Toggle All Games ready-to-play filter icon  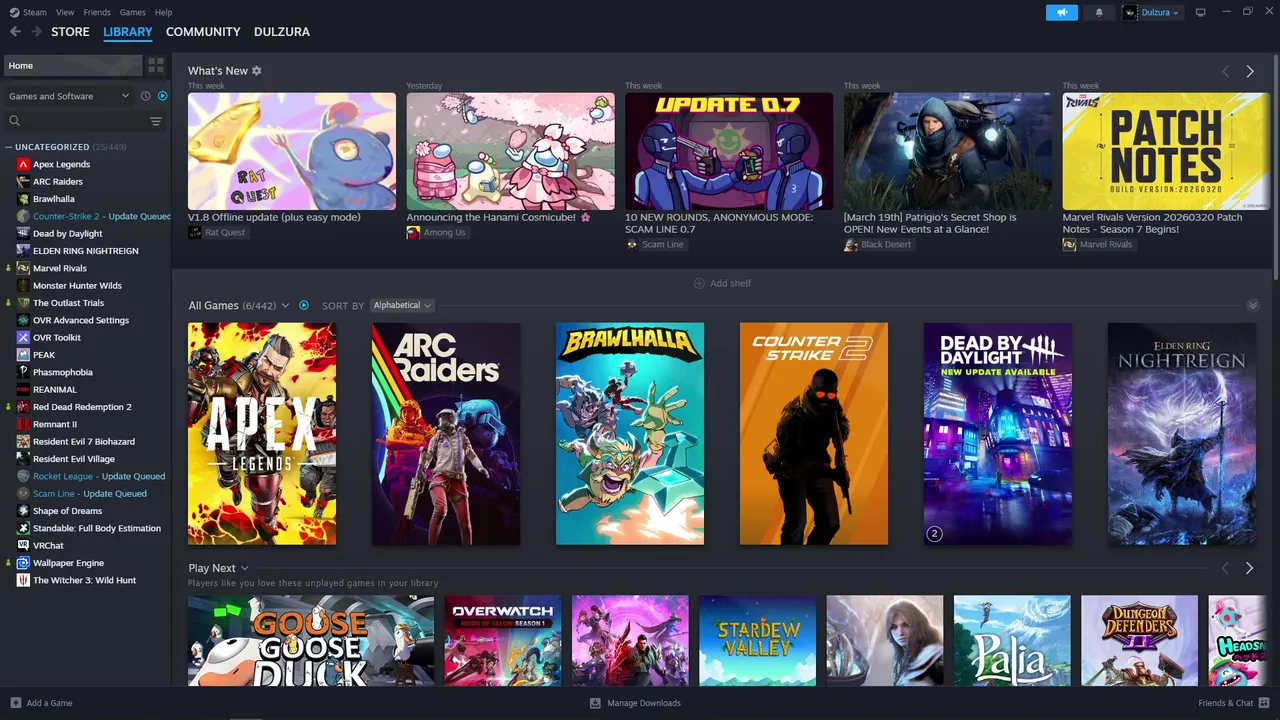point(304,305)
